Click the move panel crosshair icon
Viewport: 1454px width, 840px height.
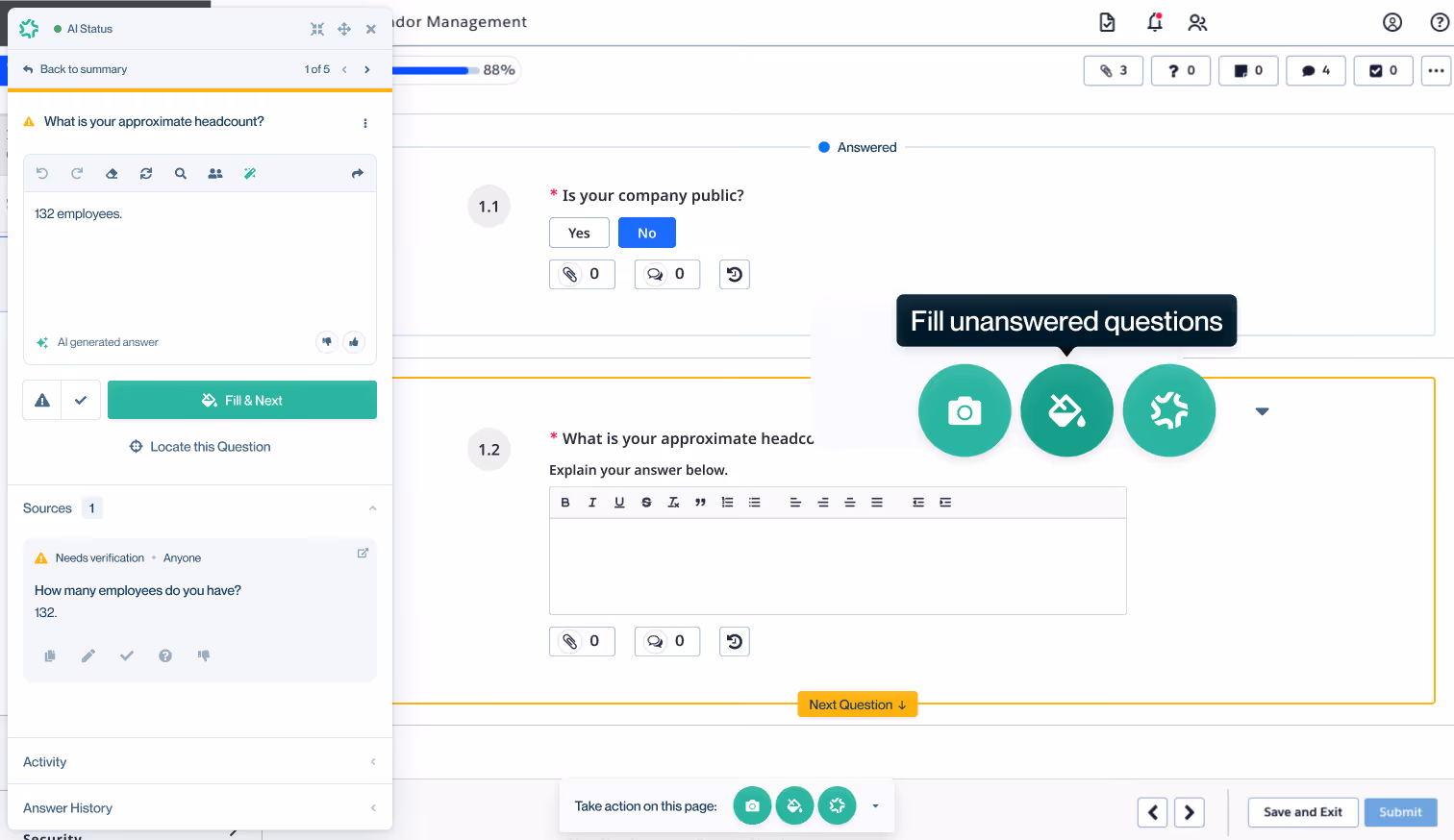click(344, 29)
